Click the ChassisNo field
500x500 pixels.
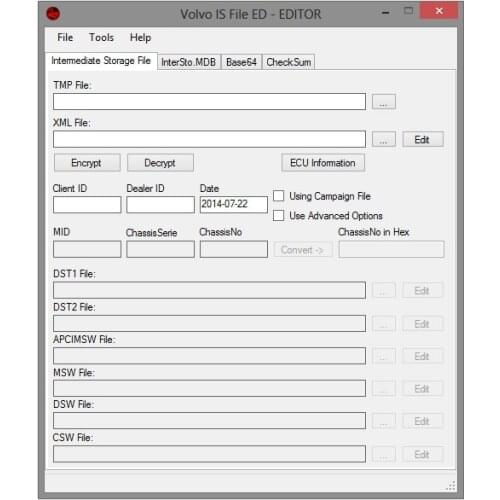pyautogui.click(x=234, y=249)
